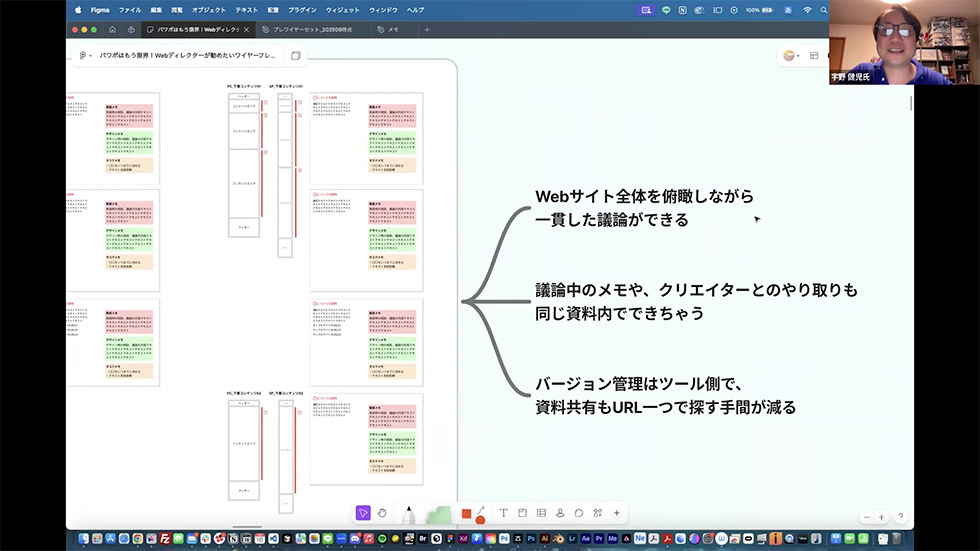This screenshot has width=980, height=551.
Task: Open the user avatar dropdown at top right
Action: 791,56
